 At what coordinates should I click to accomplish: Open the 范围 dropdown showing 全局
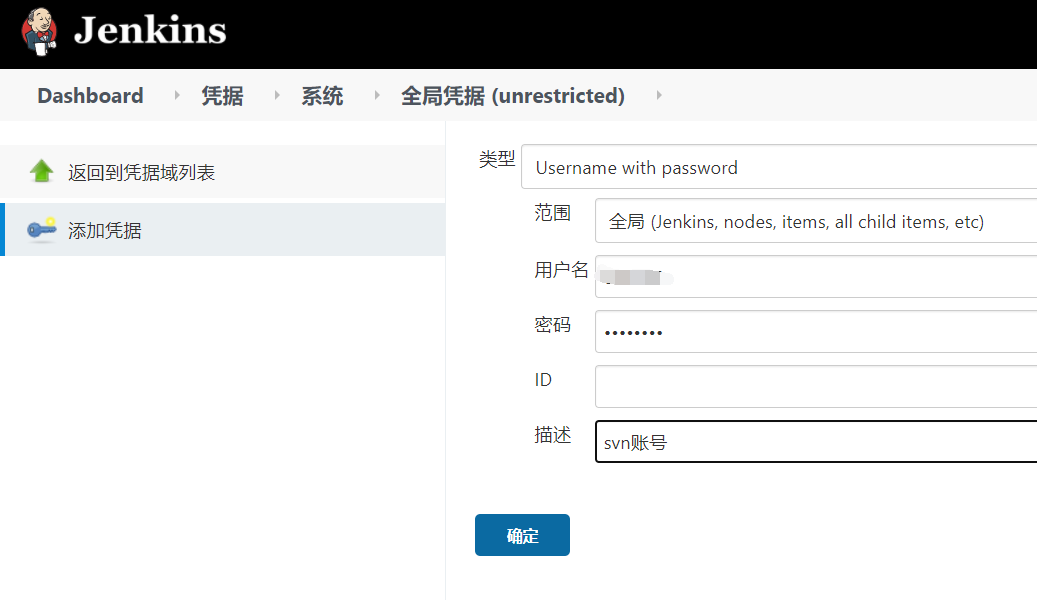(816, 221)
